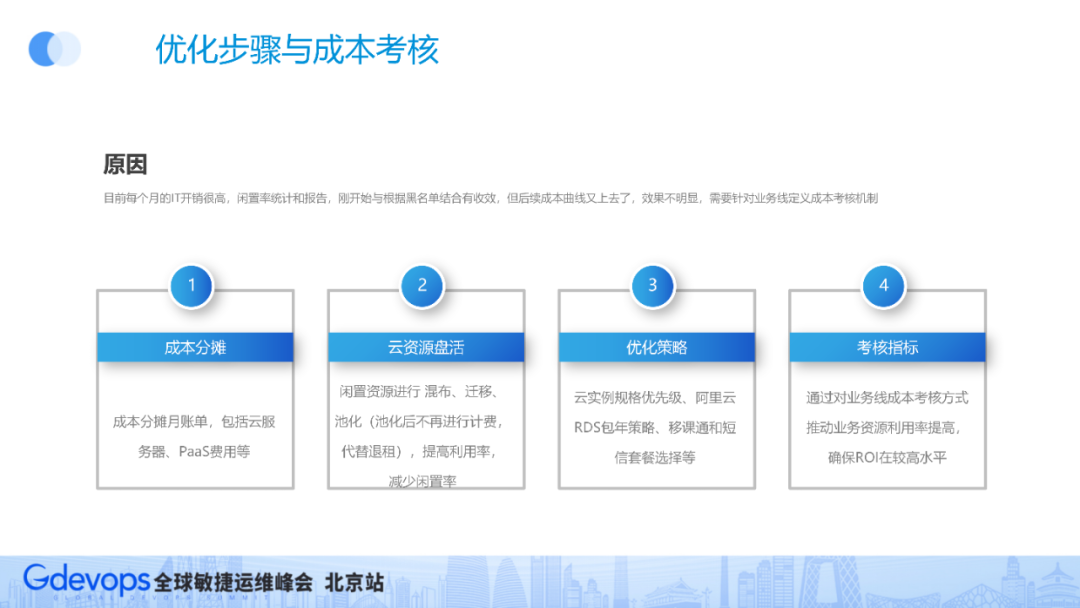The width and height of the screenshot is (1080, 608).
Task: Click the number 4 circle above 考核指标
Action: [884, 285]
